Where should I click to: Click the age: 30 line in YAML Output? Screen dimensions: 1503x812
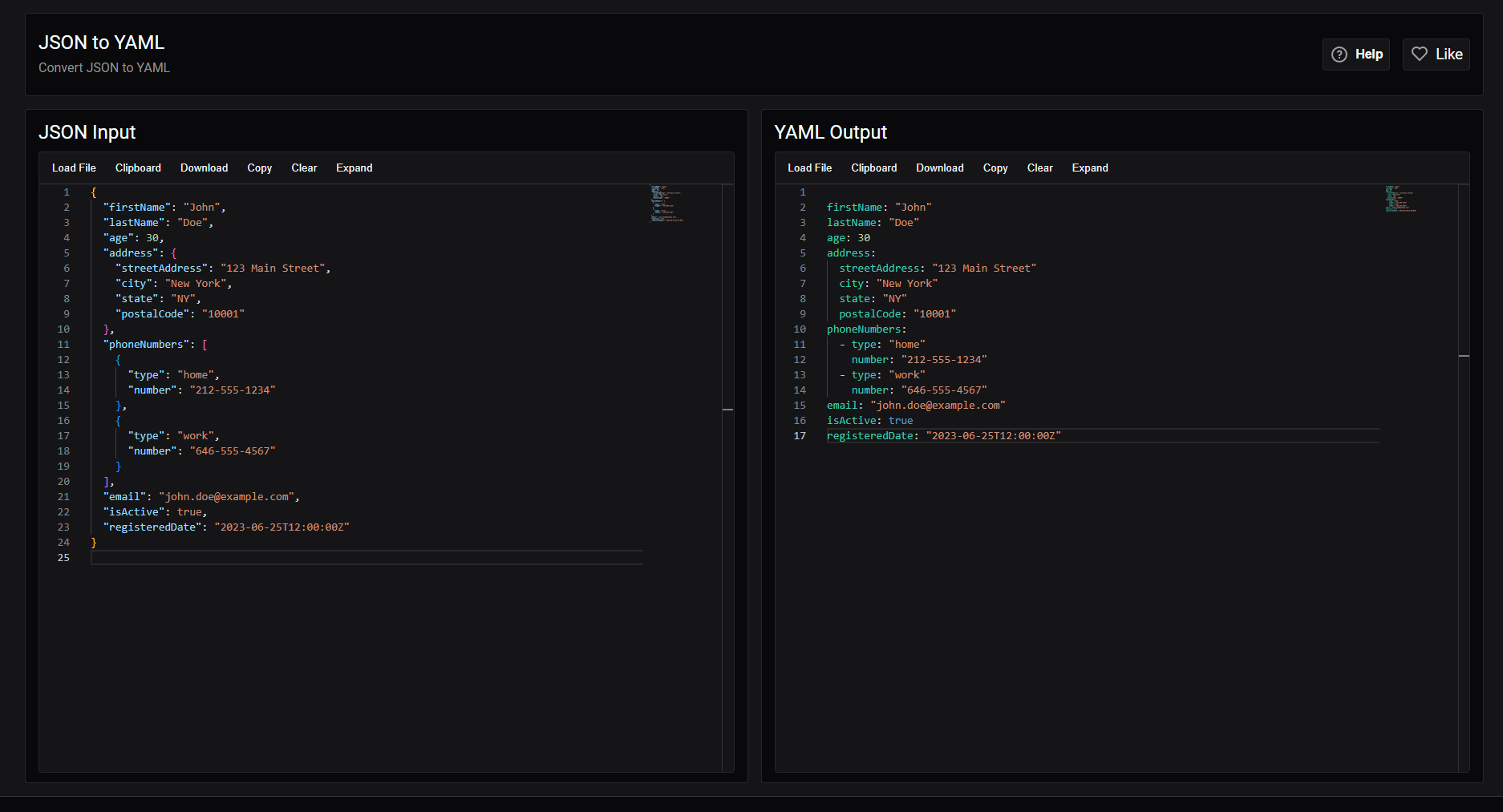click(x=849, y=238)
